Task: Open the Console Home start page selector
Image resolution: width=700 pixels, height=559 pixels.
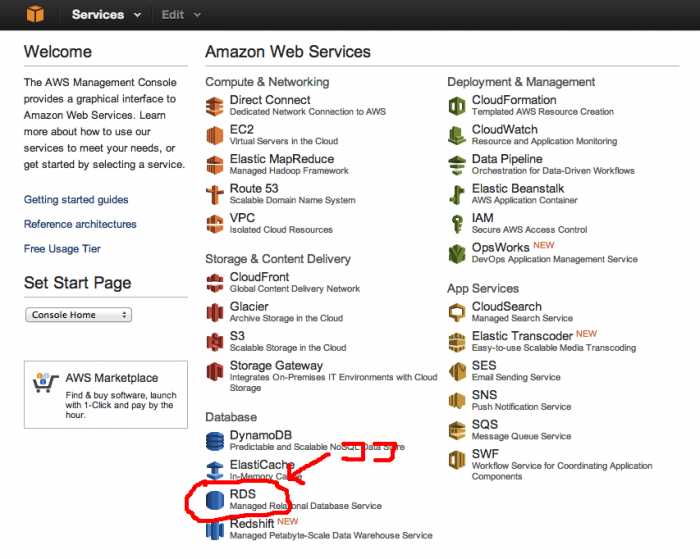Action: 79,315
